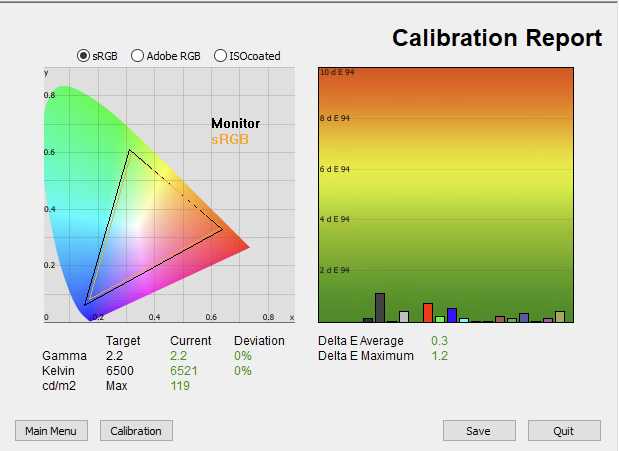Image resolution: width=619 pixels, height=451 pixels.
Task: Select the sRGB radio button
Action: coord(83,56)
